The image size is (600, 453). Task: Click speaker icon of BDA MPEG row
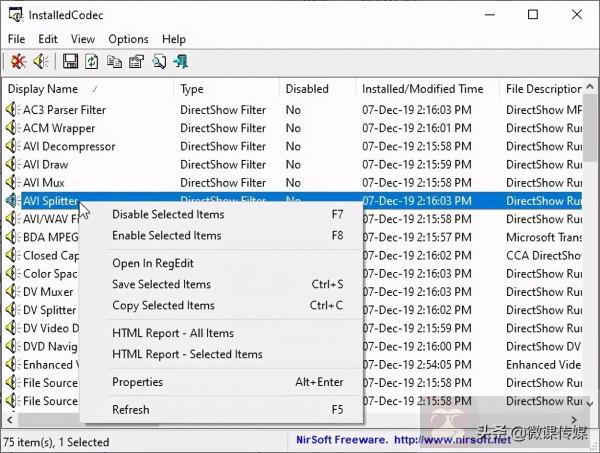tap(13, 237)
